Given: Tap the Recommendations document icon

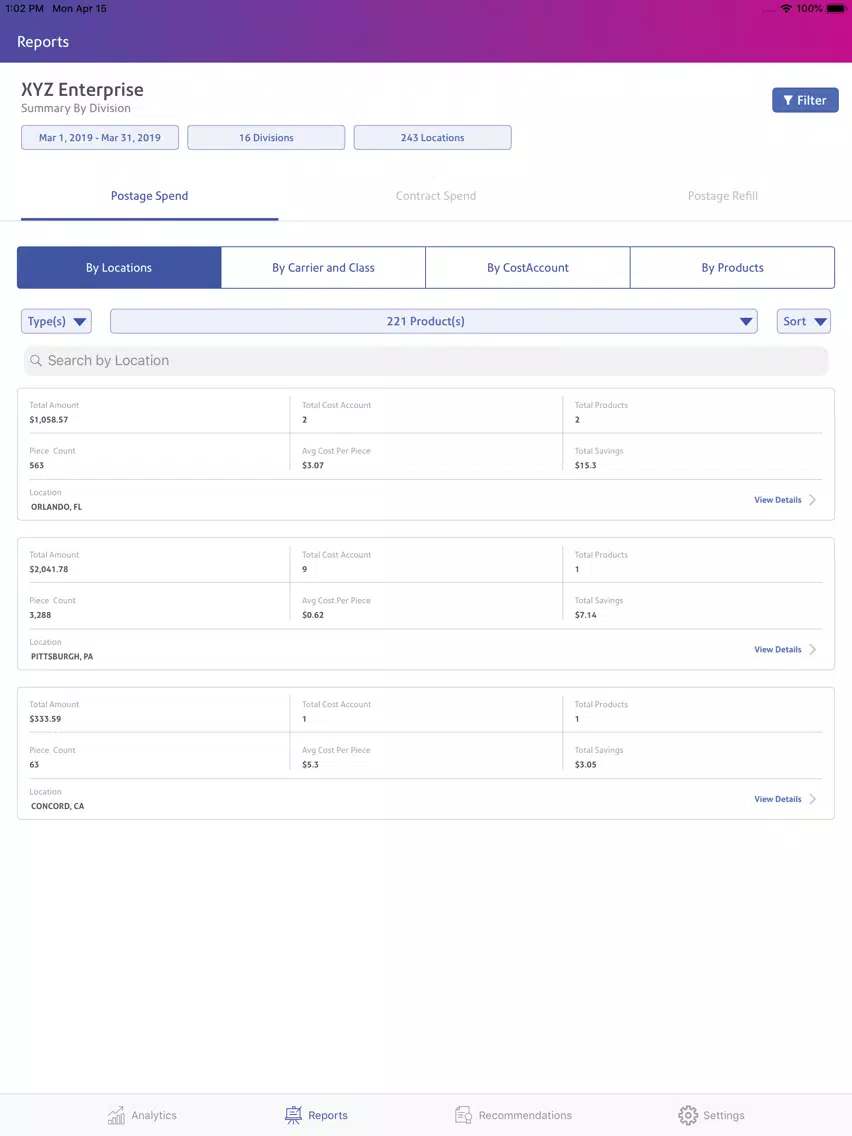Looking at the screenshot, I should (x=463, y=1115).
